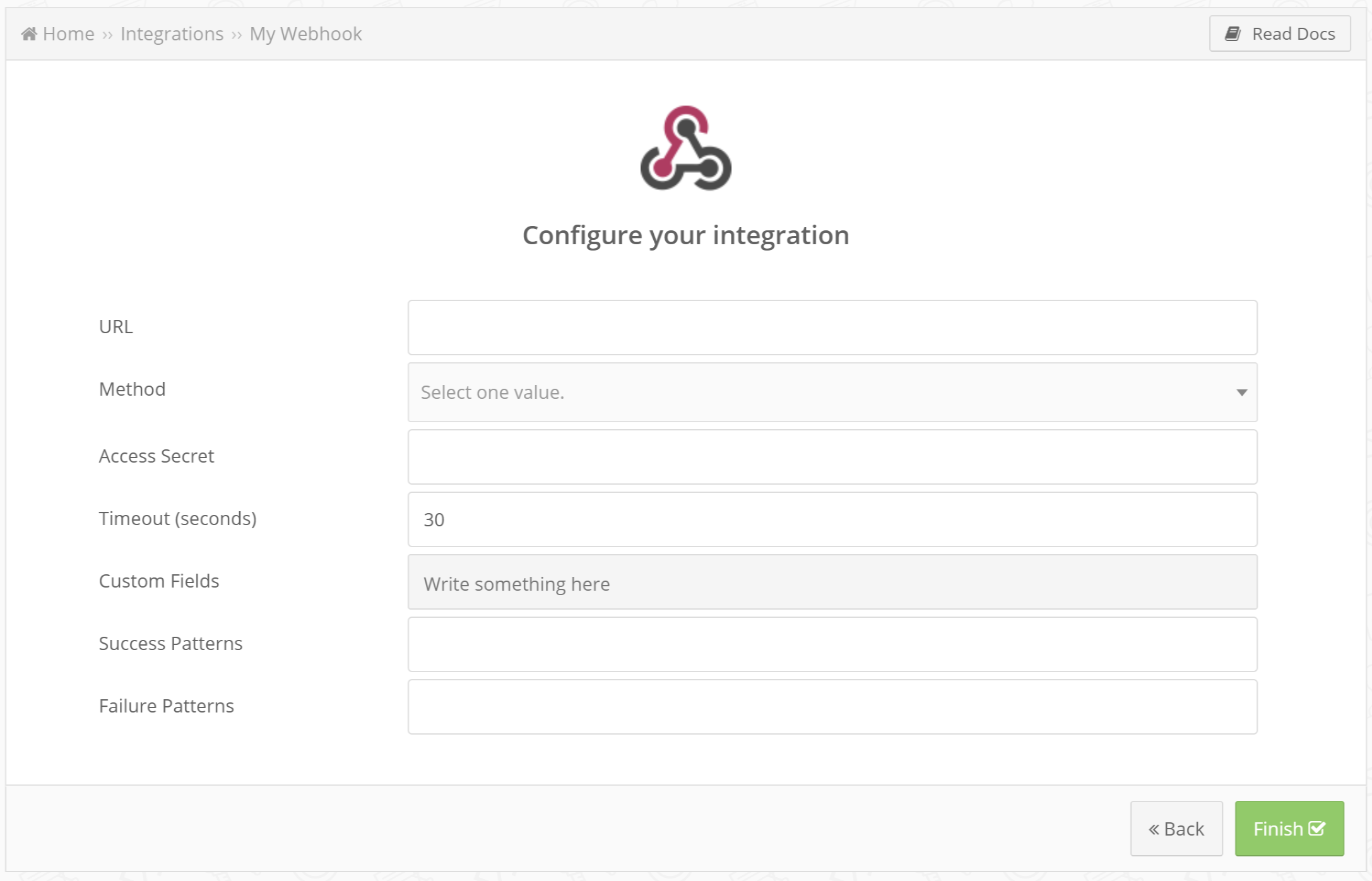Click the 'Success Patterns' label

point(170,643)
